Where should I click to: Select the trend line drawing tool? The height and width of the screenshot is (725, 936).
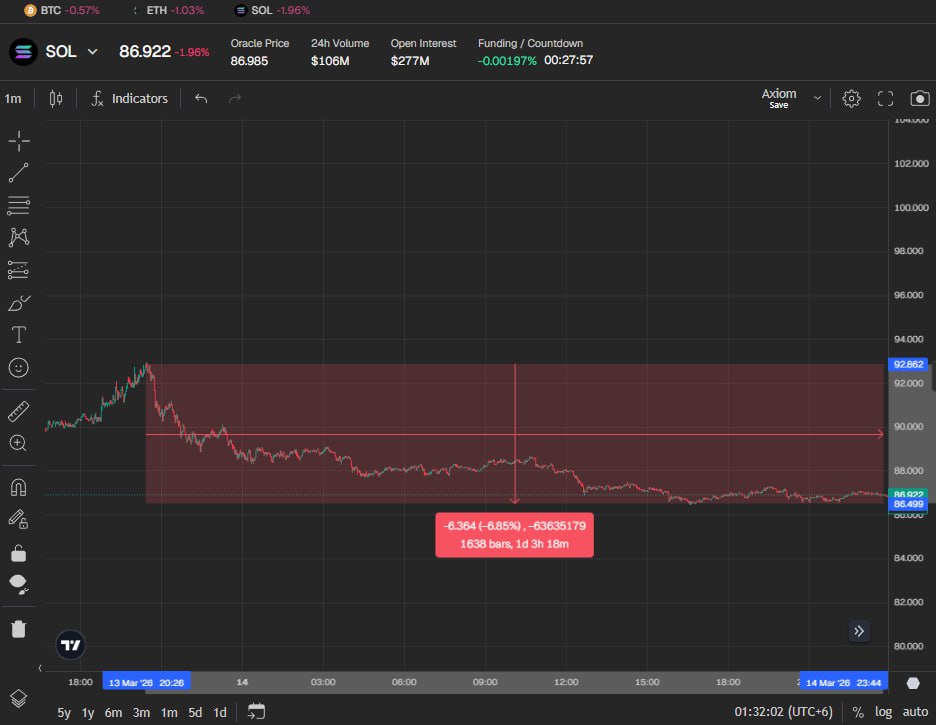[x=19, y=173]
